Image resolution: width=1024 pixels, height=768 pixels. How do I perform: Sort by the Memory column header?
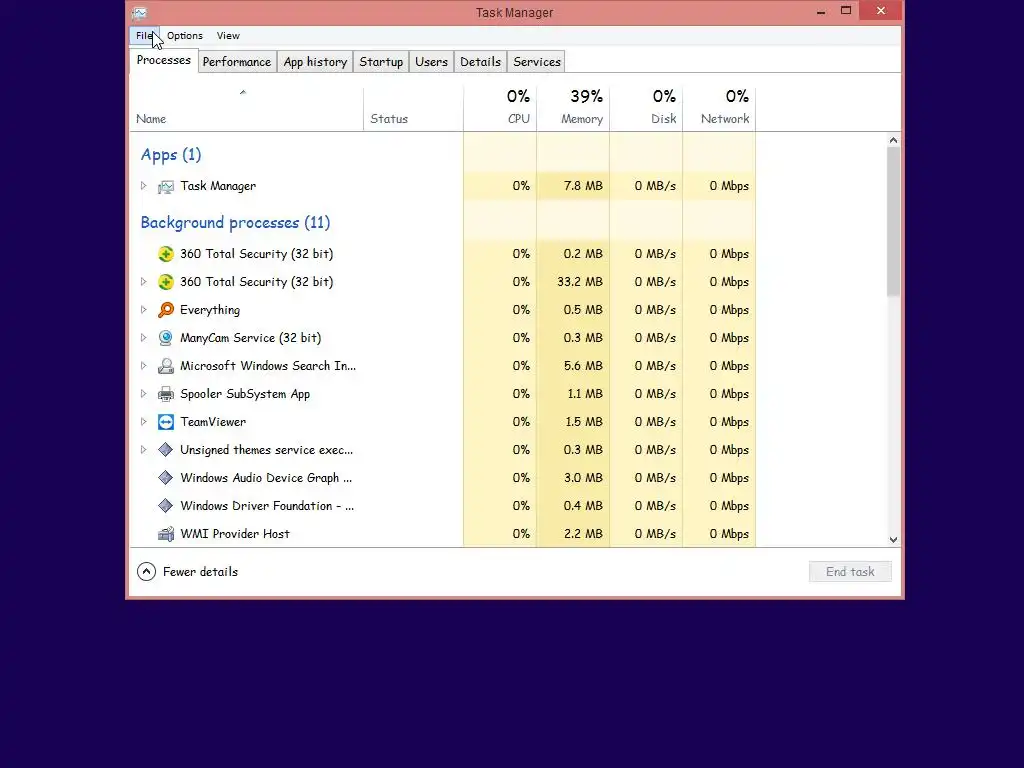(573, 108)
